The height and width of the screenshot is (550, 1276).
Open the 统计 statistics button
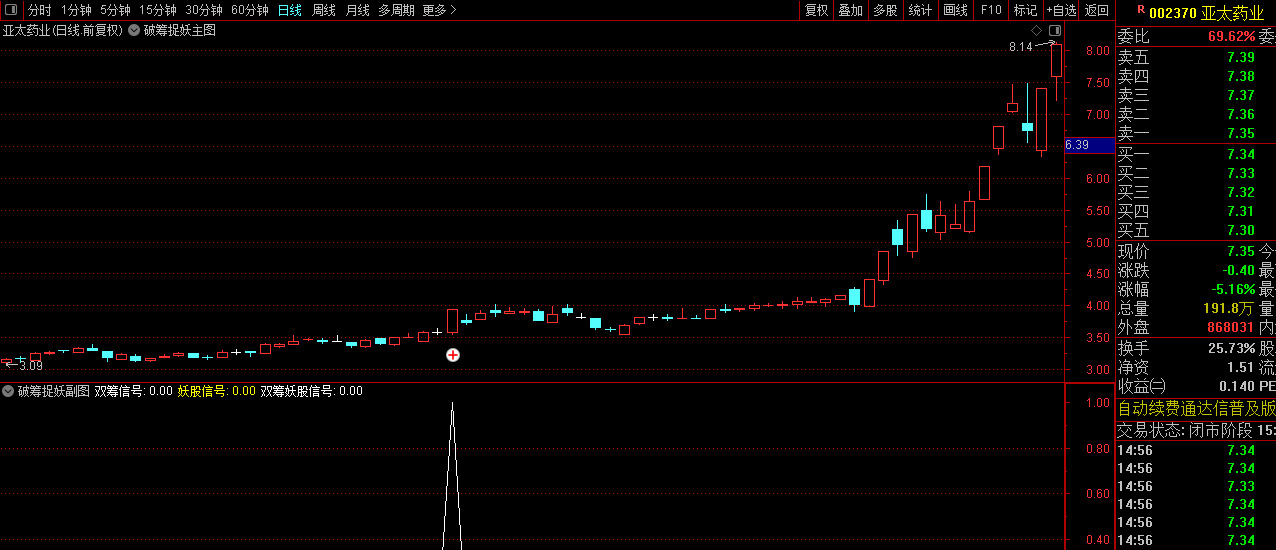point(920,10)
